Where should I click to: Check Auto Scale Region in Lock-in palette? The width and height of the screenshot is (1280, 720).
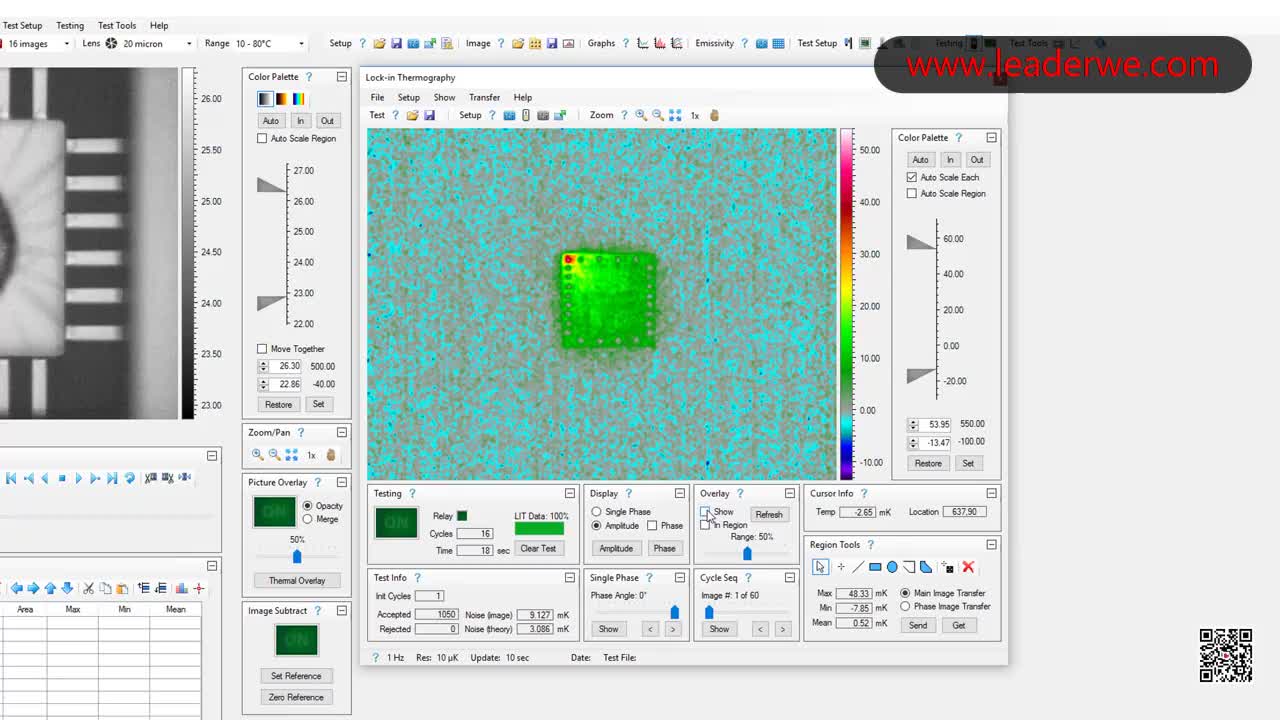tap(912, 193)
